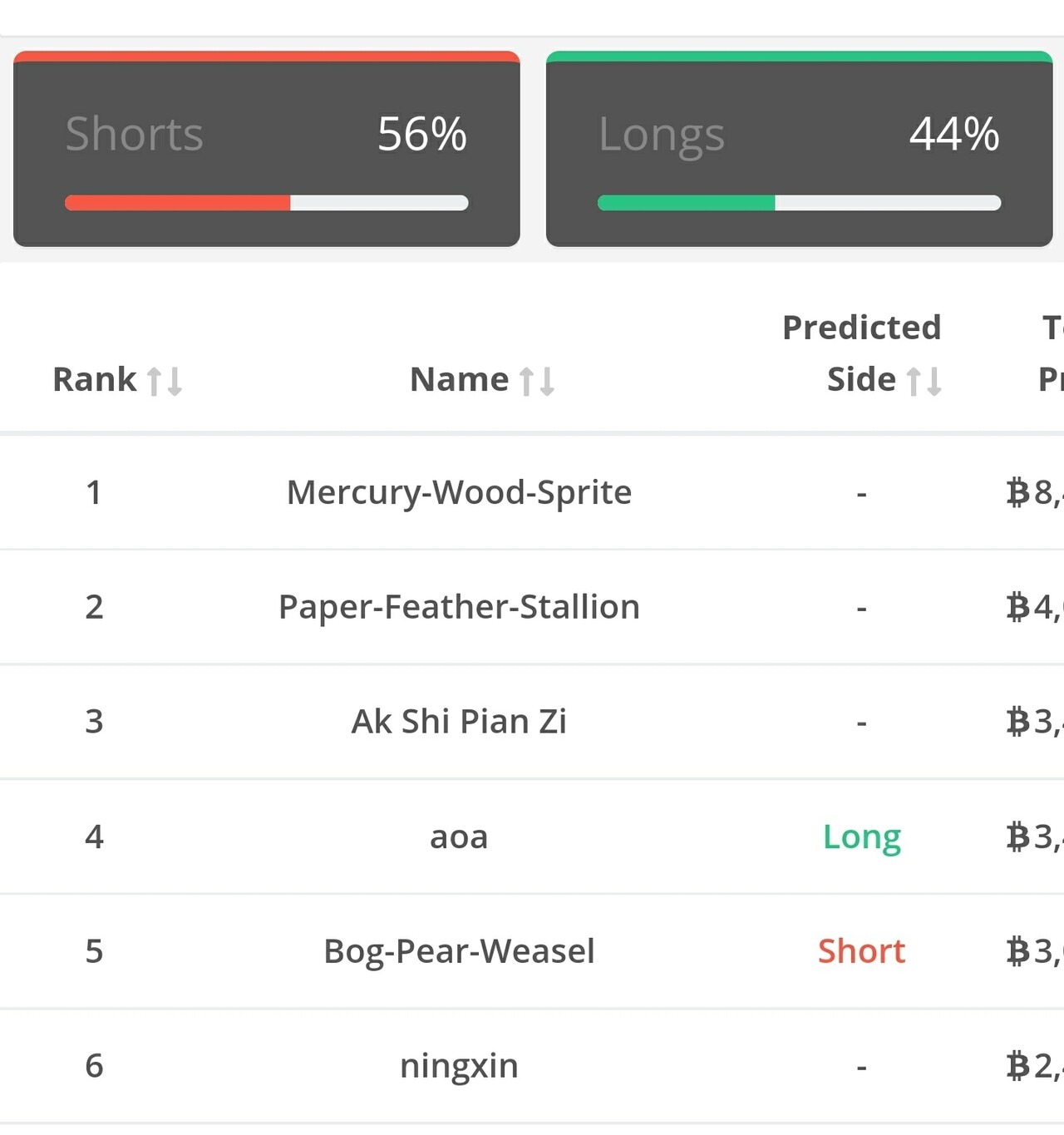Open Paper-Feather-Stallion trader profile
This screenshot has width=1064, height=1135.
pos(459,607)
